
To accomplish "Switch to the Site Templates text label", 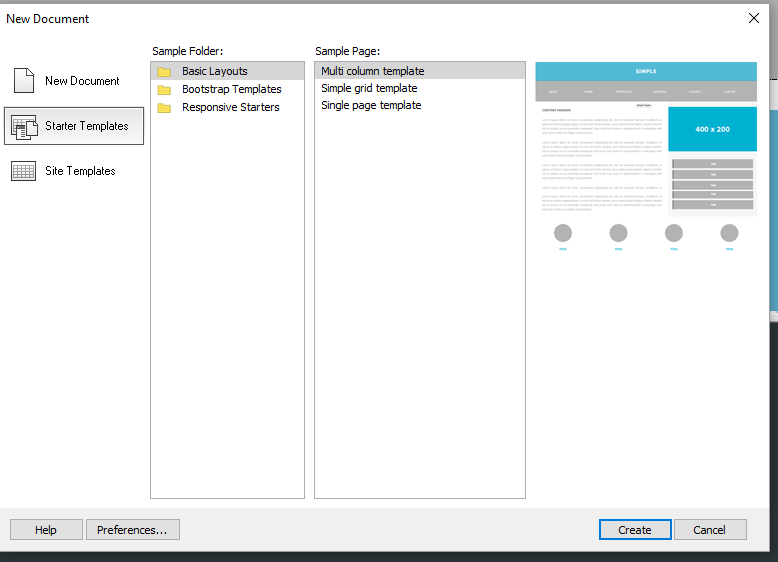I will [80, 171].
